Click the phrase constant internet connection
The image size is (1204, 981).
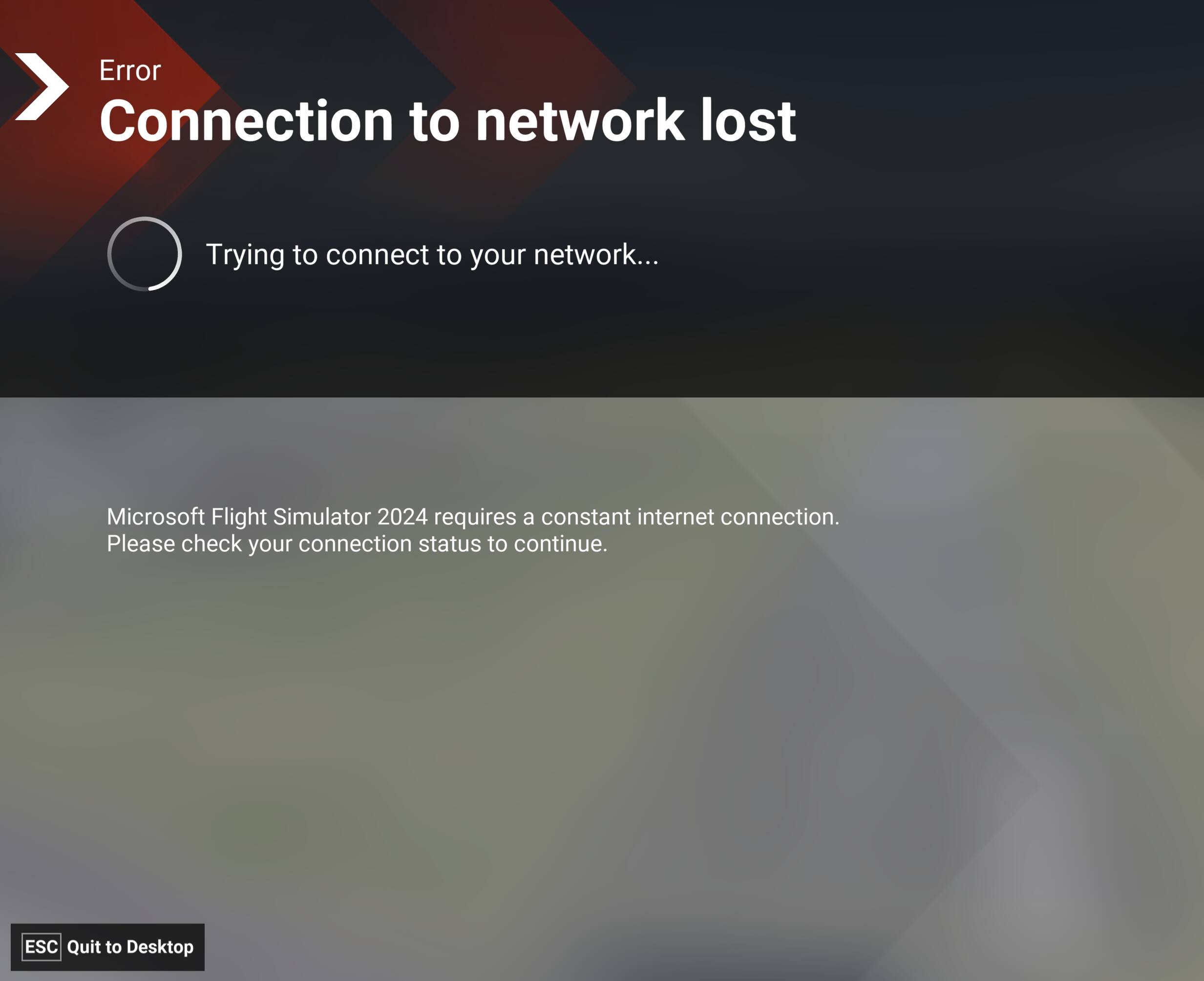[x=690, y=517]
